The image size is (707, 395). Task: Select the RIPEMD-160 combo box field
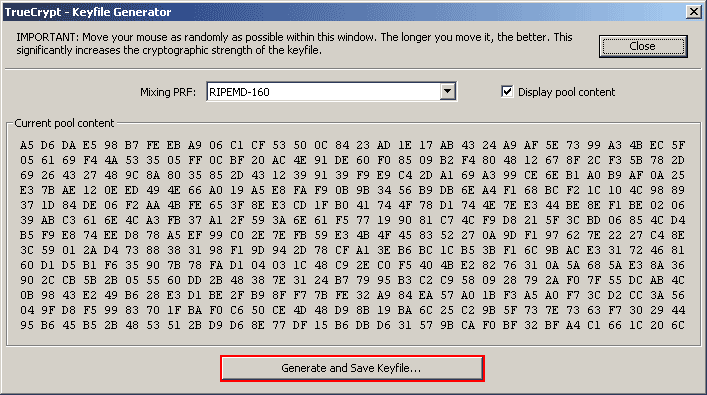tap(331, 92)
